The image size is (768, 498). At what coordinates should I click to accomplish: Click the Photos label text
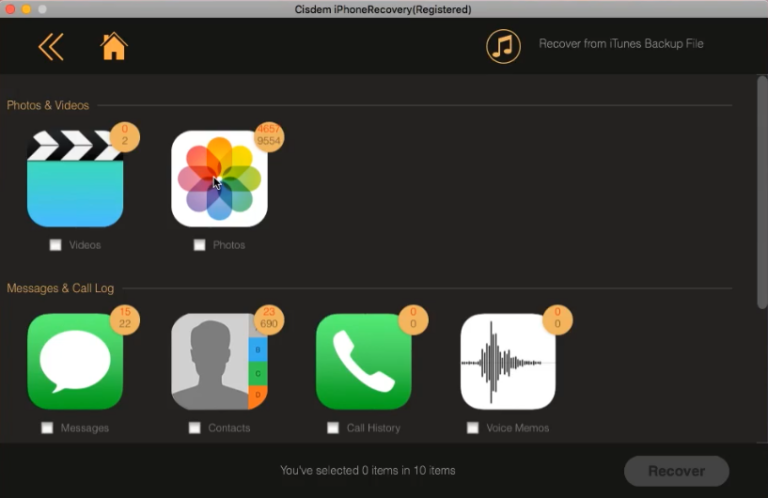click(229, 245)
